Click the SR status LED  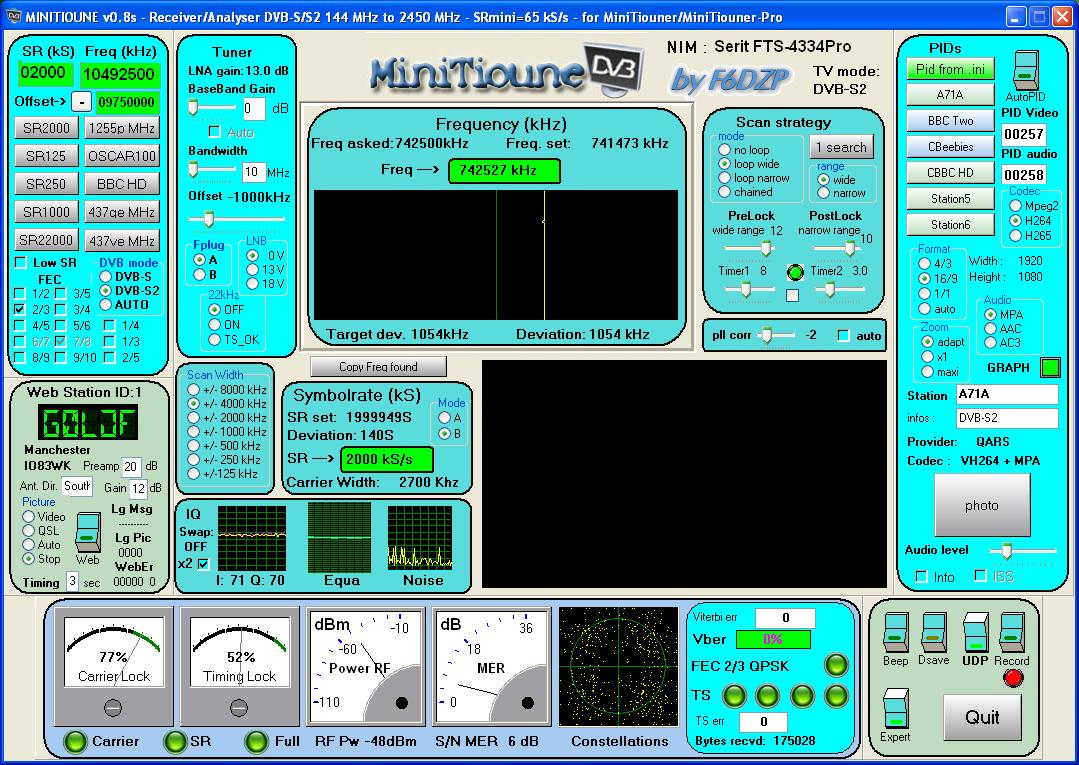pos(175,742)
